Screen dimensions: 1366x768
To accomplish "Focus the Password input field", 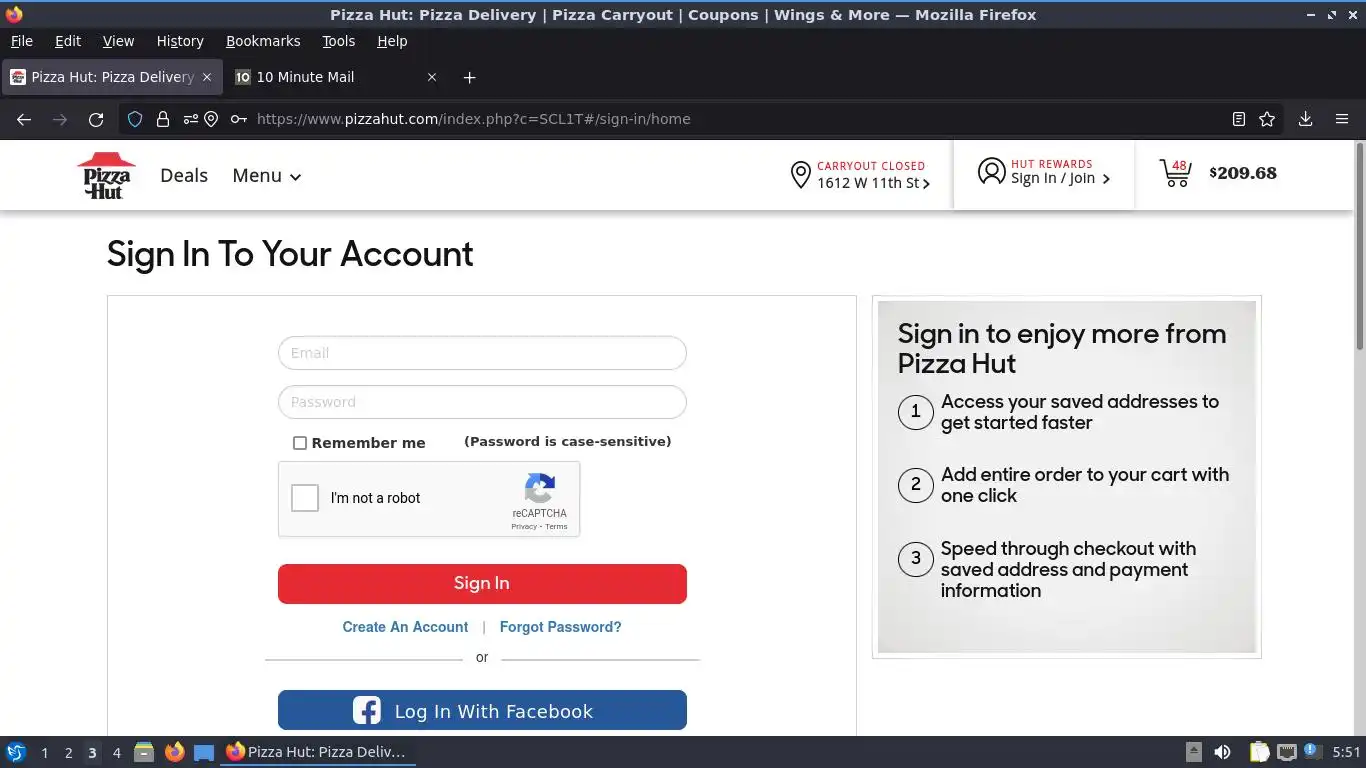I will click(x=482, y=402).
